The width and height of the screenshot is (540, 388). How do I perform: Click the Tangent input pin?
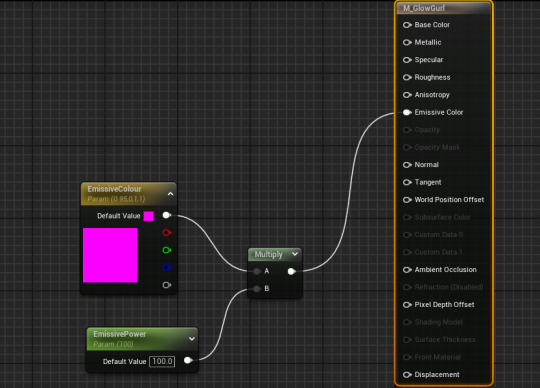pyautogui.click(x=407, y=182)
